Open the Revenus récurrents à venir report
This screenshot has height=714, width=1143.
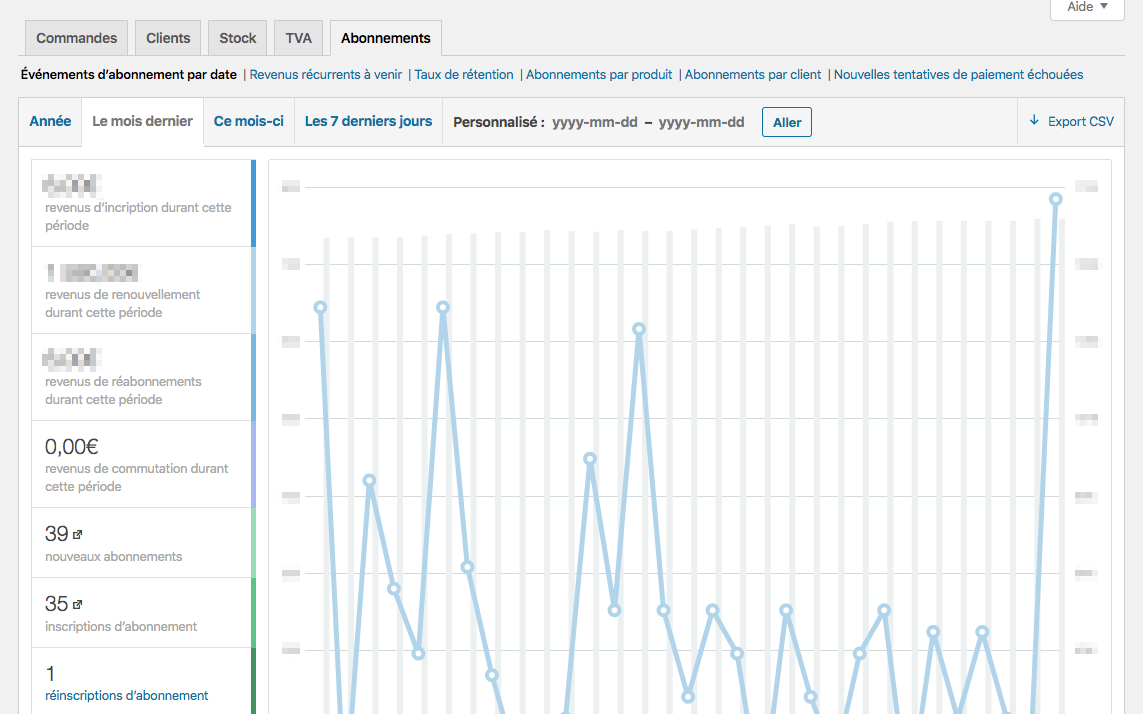coord(328,74)
